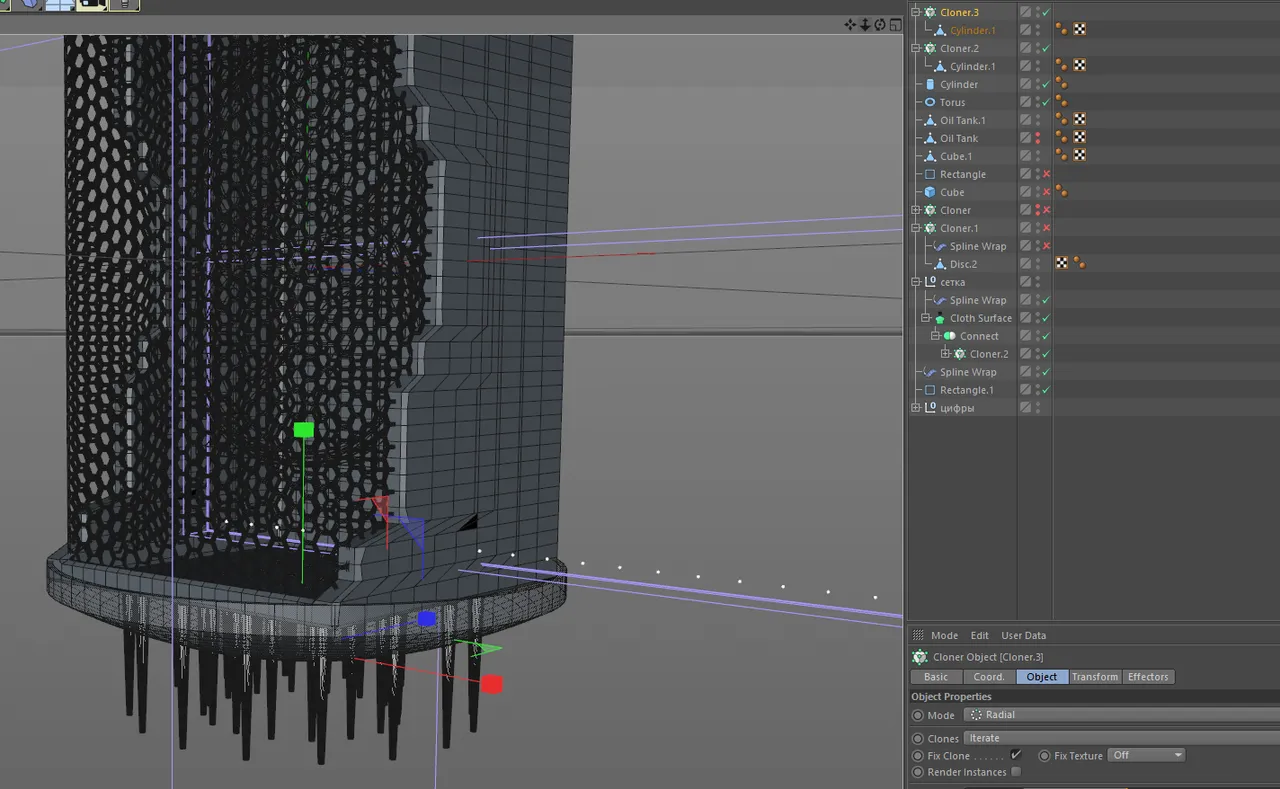
Task: Open the Fix Texture dropdown set to Off
Action: pos(1147,755)
